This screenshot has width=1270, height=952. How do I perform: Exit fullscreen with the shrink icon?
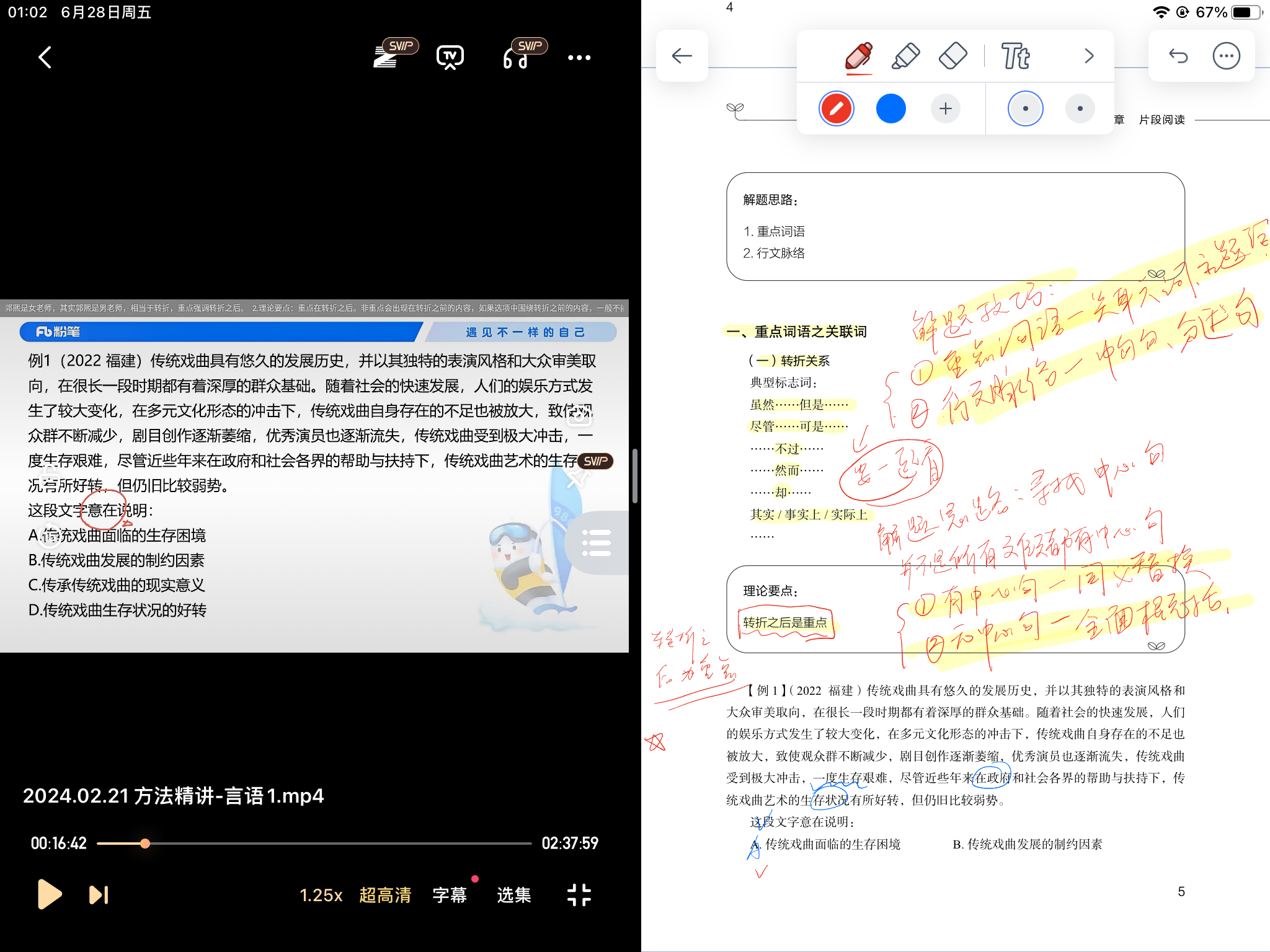(579, 894)
